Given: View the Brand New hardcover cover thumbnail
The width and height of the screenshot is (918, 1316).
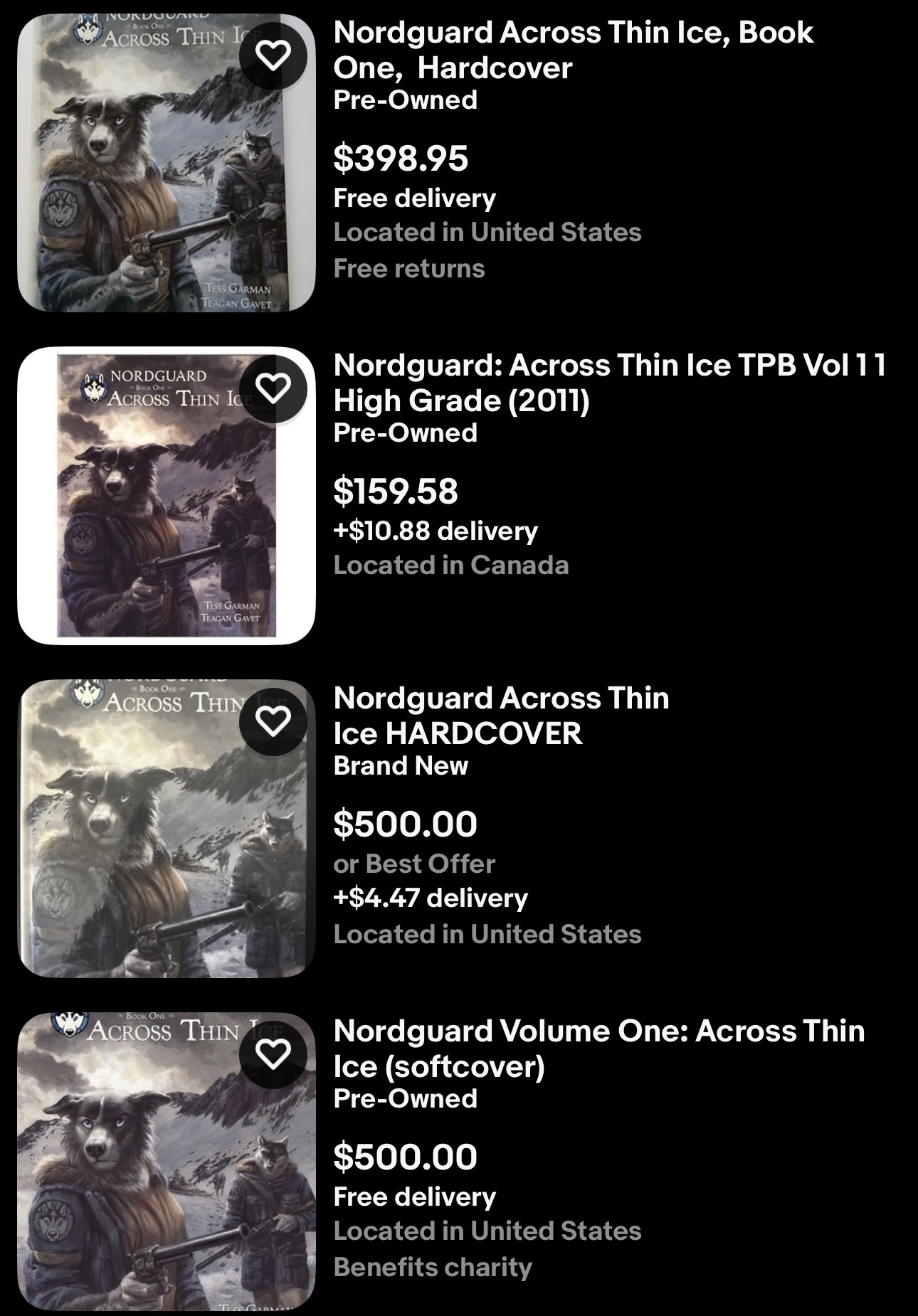Looking at the screenshot, I should (167, 829).
